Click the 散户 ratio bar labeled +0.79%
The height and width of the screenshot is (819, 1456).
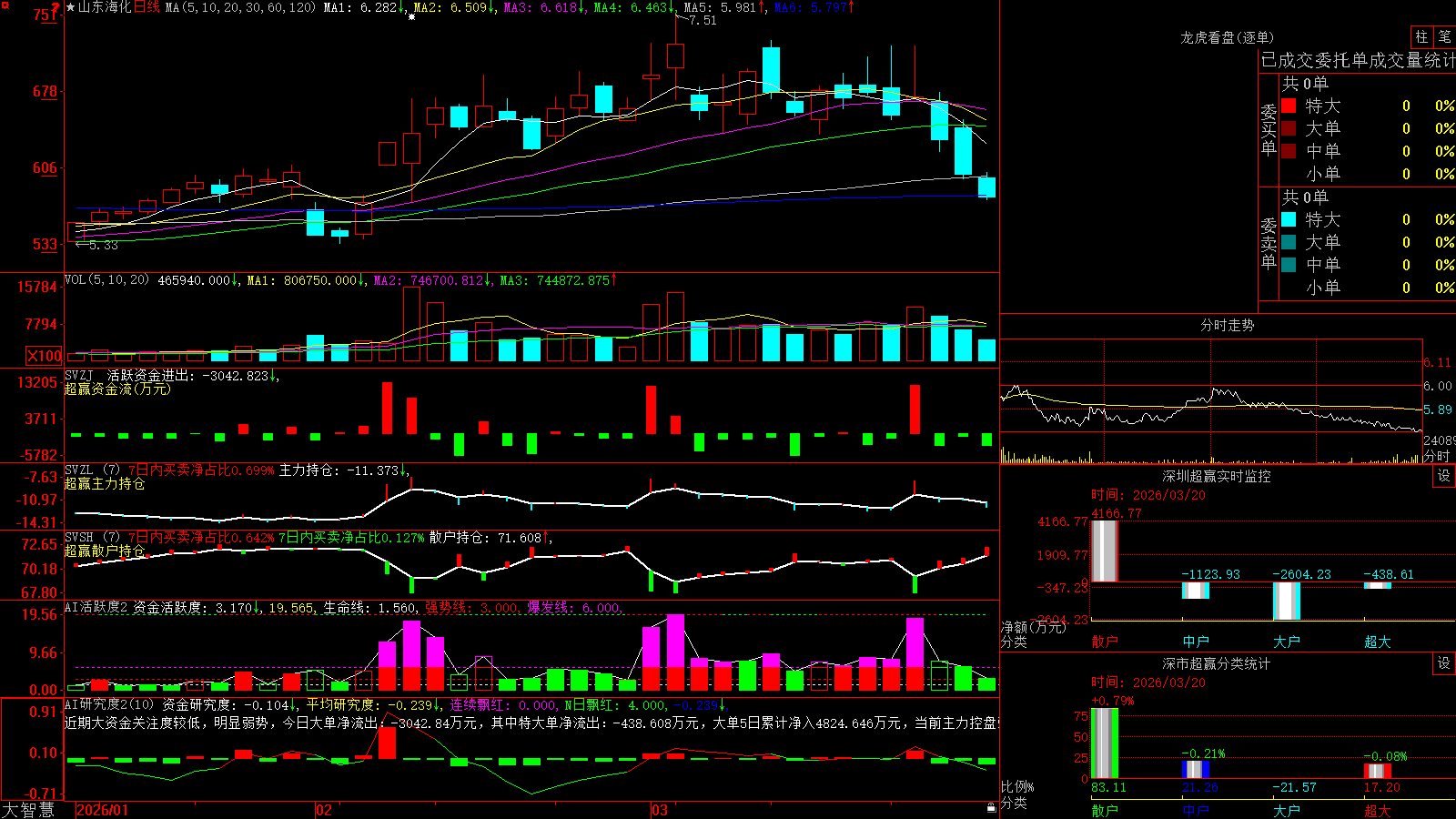(x=1104, y=743)
